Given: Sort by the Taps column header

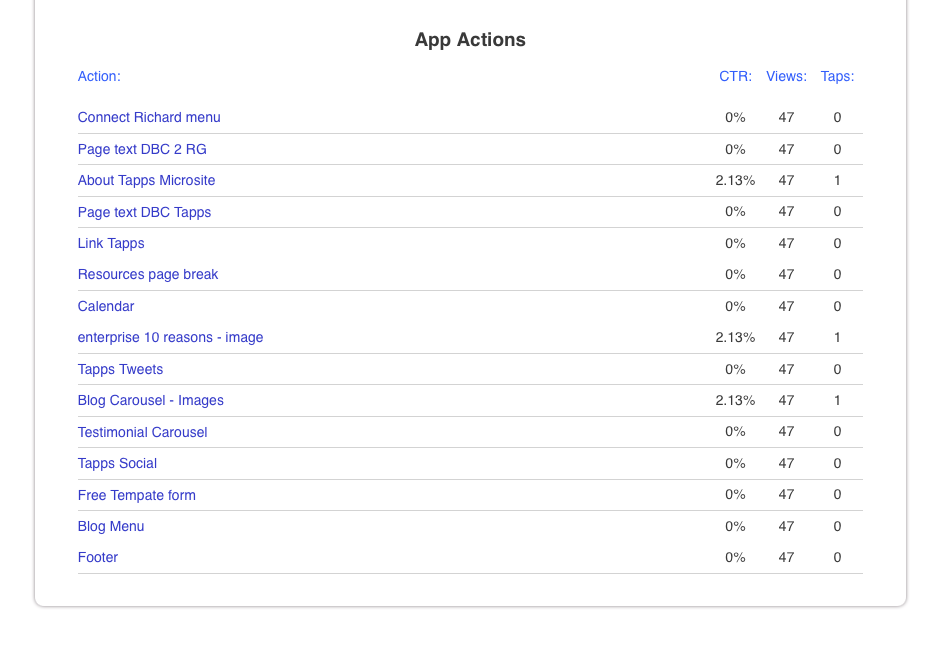Looking at the screenshot, I should (837, 76).
